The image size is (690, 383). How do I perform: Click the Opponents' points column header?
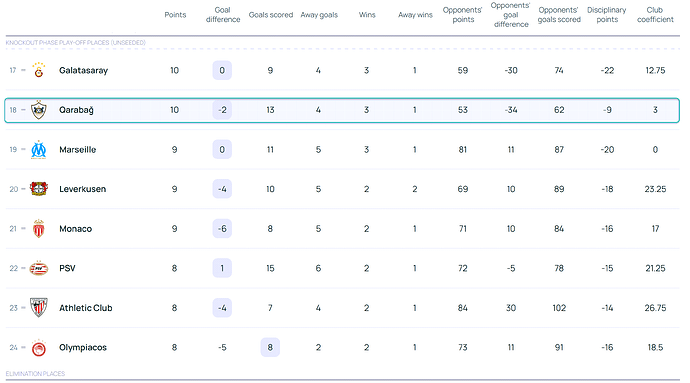(463, 15)
